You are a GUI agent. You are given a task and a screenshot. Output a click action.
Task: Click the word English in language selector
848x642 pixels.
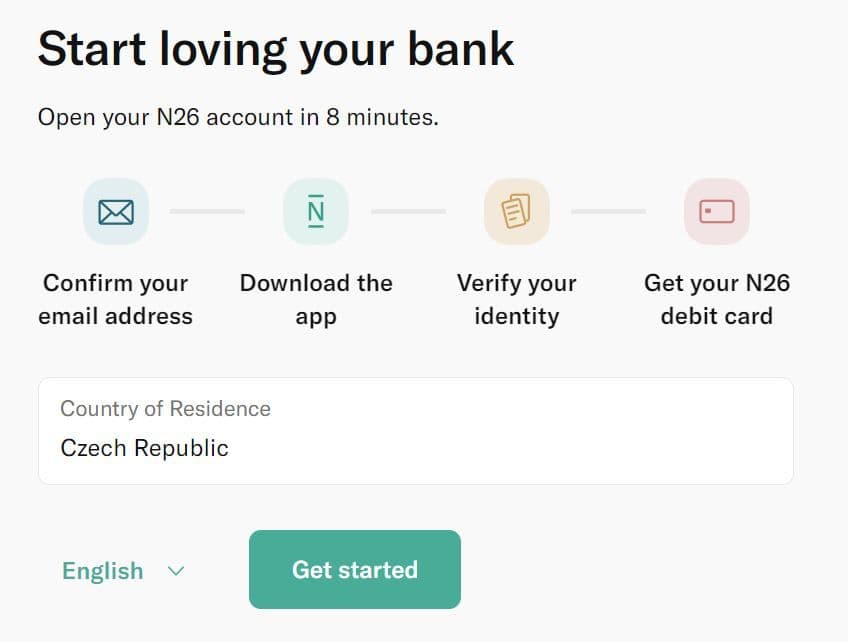click(103, 571)
